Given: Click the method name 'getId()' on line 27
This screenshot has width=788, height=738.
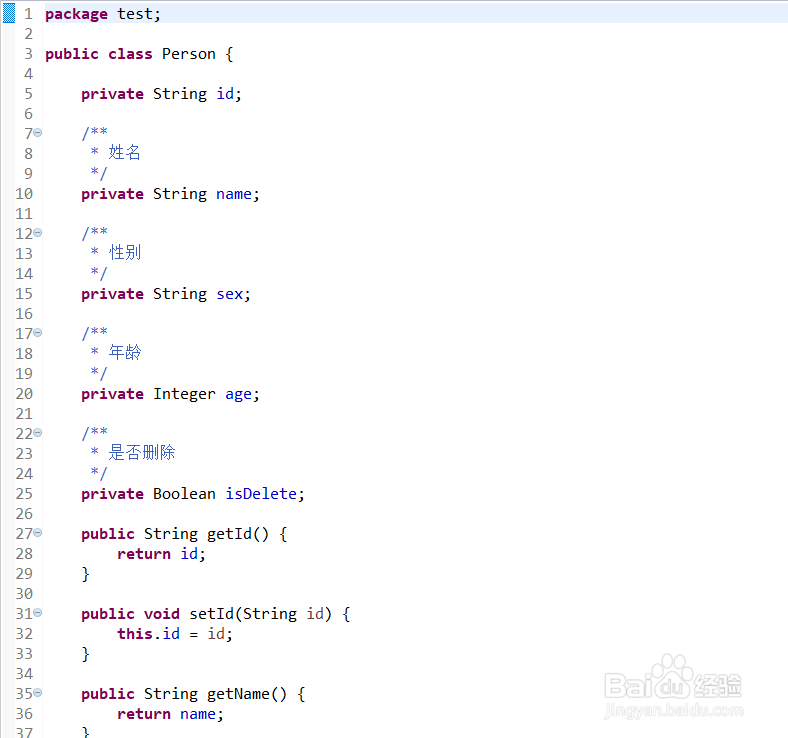Looking at the screenshot, I should pos(238,534).
